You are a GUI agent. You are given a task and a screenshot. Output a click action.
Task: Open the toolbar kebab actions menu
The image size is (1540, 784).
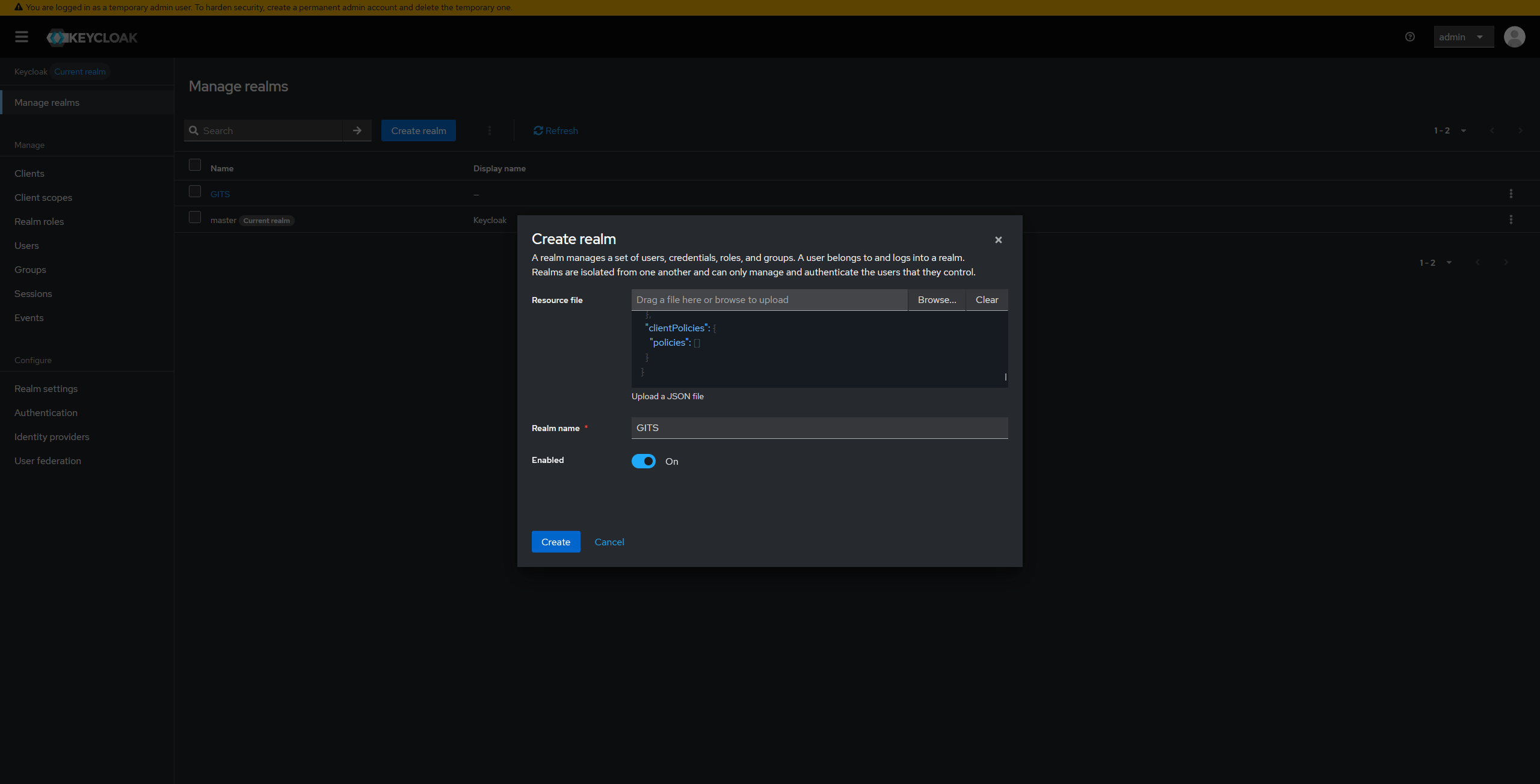coord(490,130)
